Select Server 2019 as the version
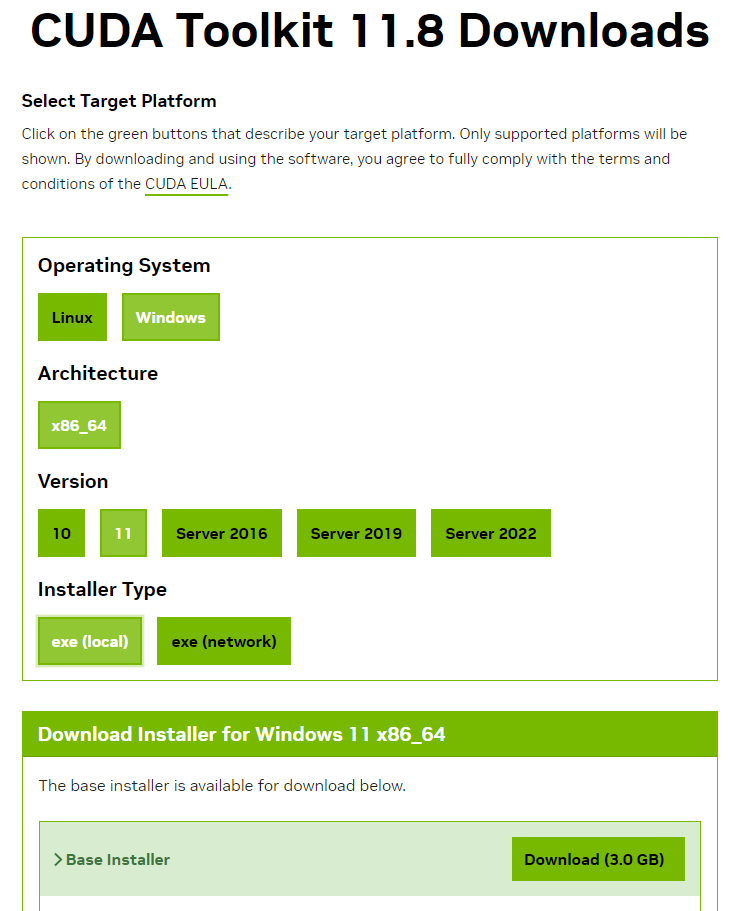The width and height of the screenshot is (744, 911). pyautogui.click(x=356, y=532)
